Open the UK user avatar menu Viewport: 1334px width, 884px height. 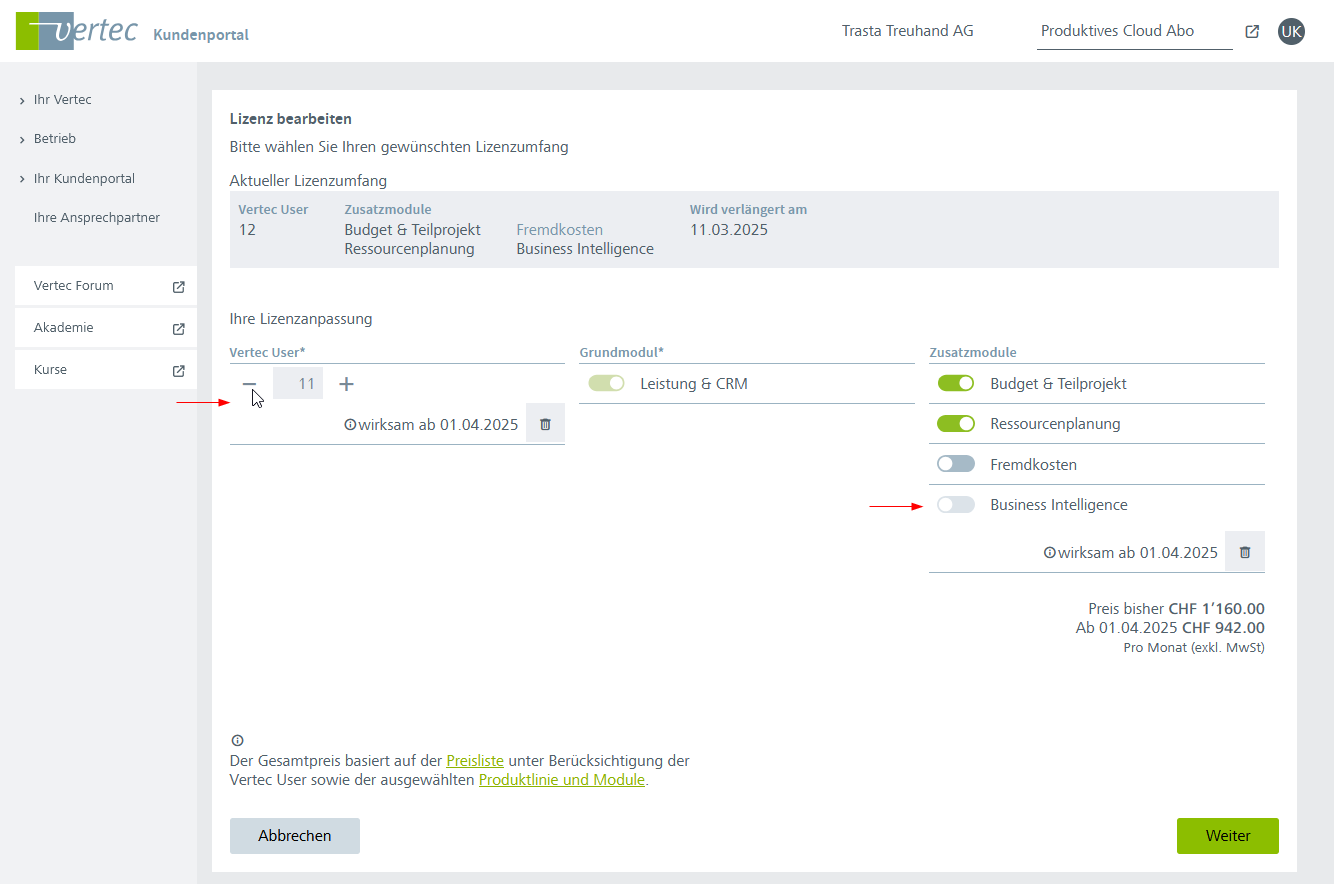(x=1291, y=31)
